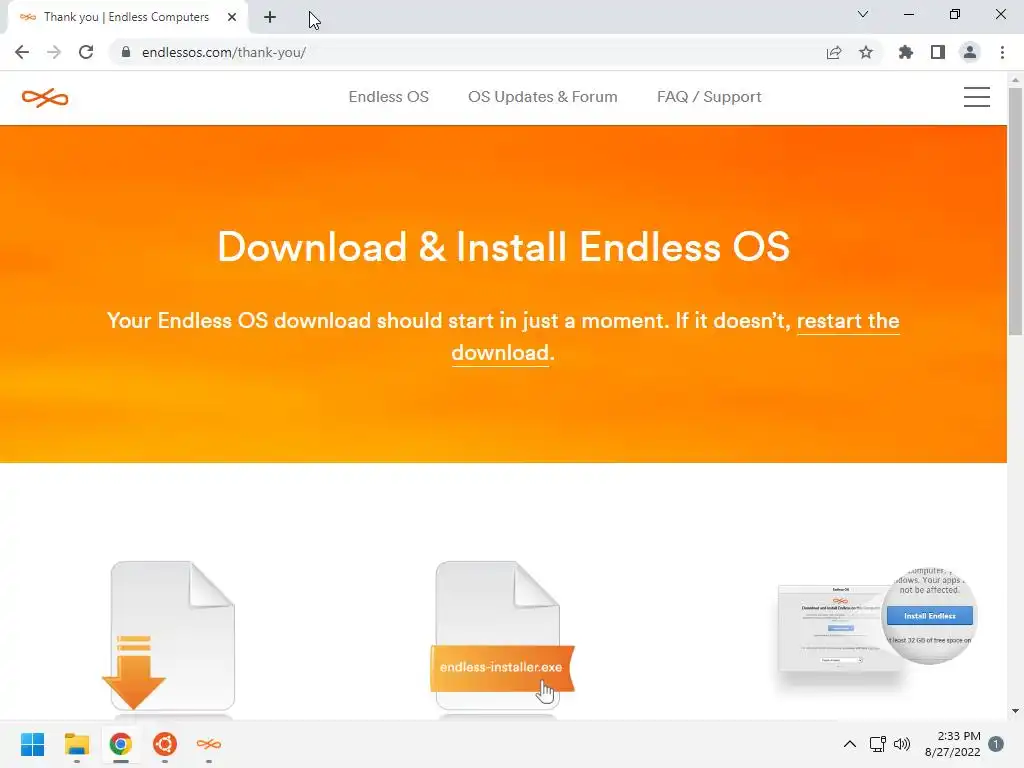
Task: Click the browser forward arrow
Action: [54, 52]
